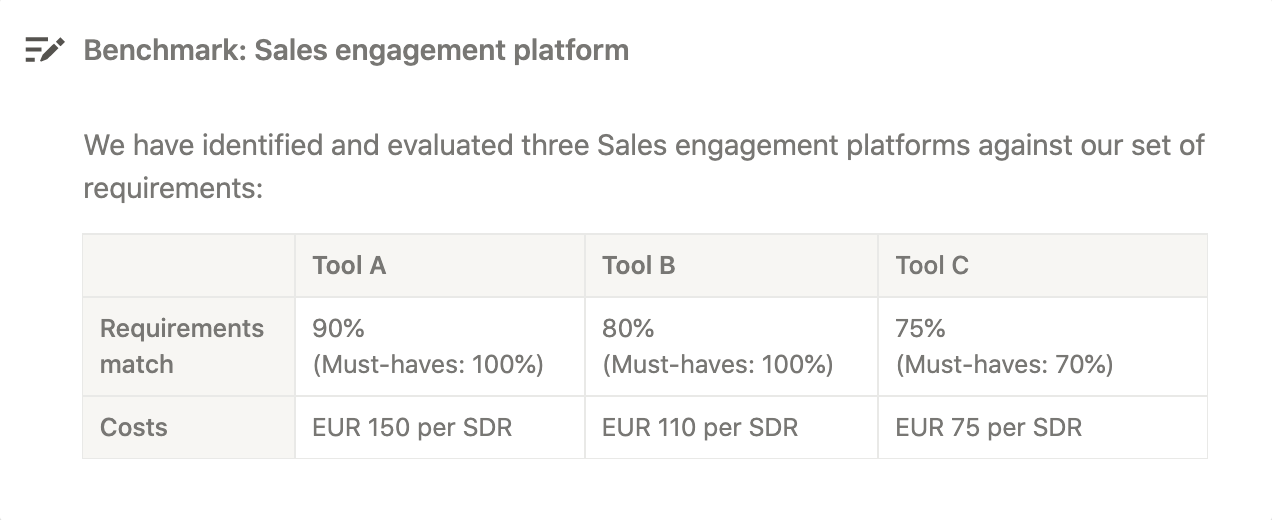Click the empty top-left table header cell
1272x520 pixels.
(189, 265)
